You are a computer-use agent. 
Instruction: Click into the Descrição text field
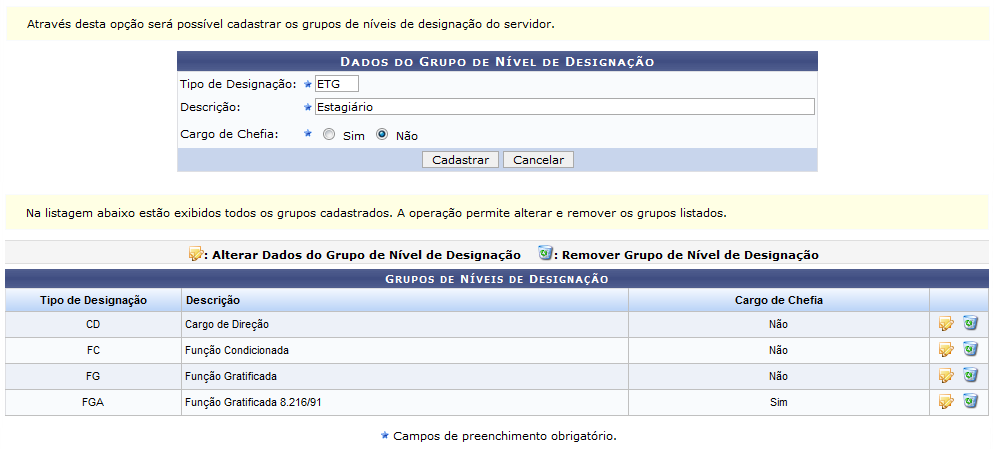(x=564, y=106)
